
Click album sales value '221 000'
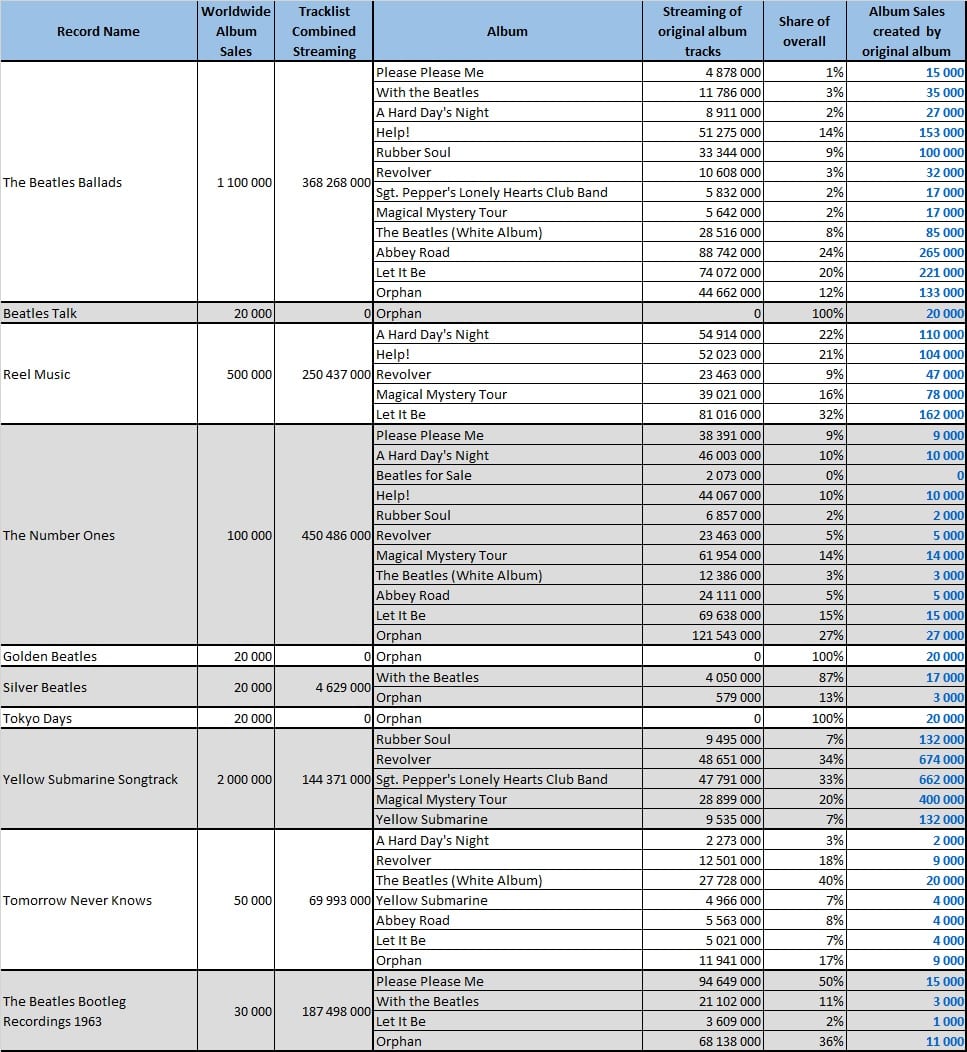point(941,273)
